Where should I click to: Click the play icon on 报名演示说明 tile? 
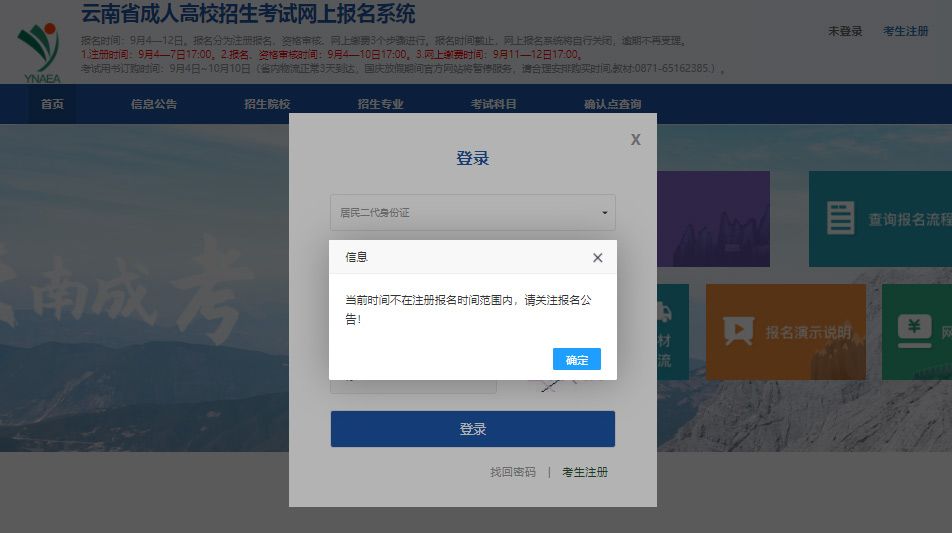pos(738,331)
